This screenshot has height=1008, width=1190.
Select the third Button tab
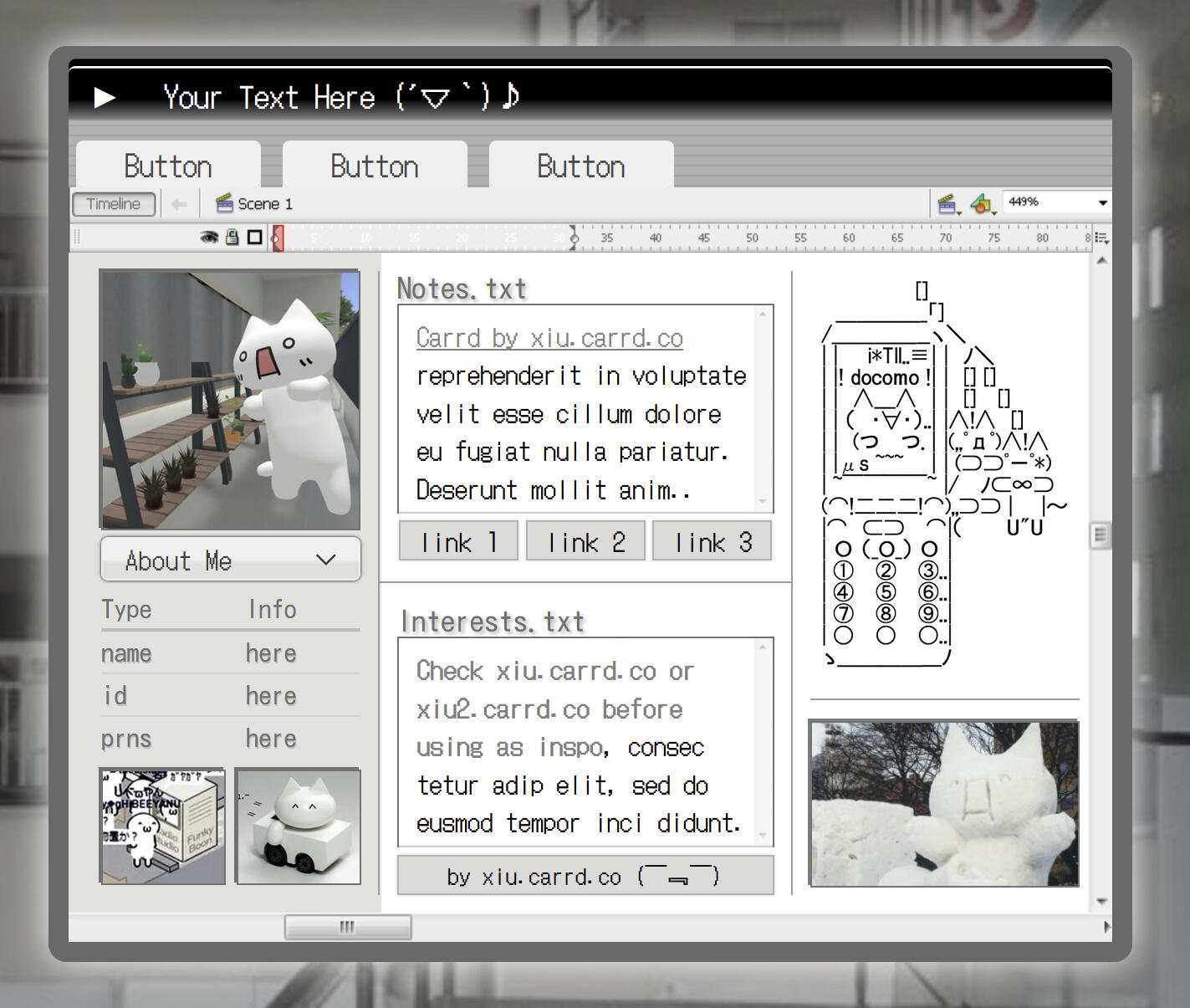(581, 166)
